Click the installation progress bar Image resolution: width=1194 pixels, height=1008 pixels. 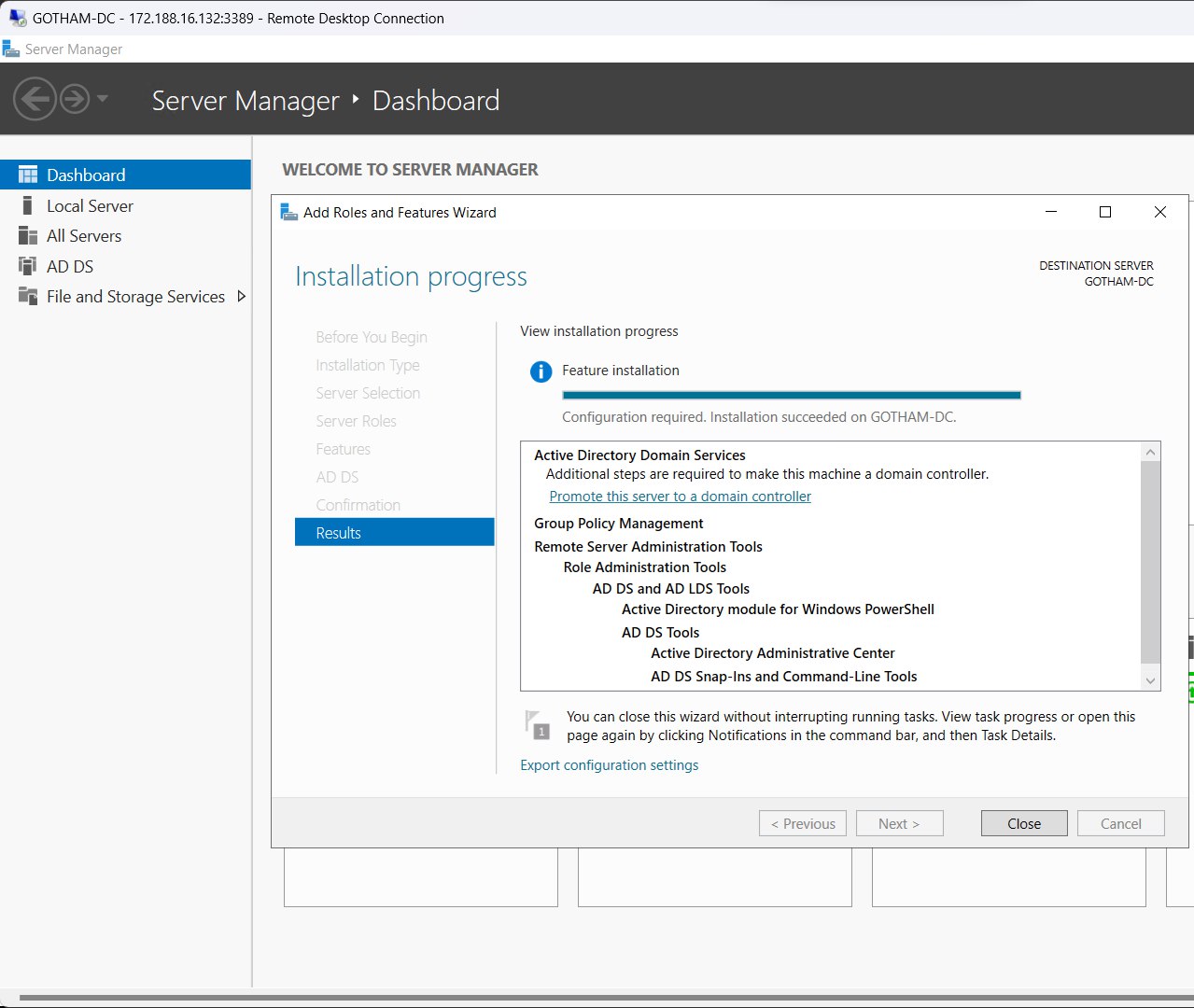coord(790,394)
